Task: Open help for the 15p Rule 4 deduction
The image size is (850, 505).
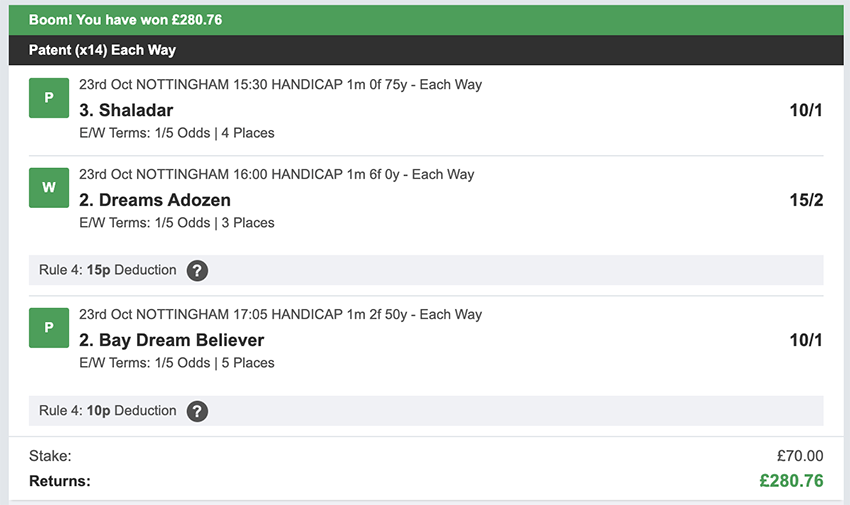Action: pyautogui.click(x=197, y=270)
